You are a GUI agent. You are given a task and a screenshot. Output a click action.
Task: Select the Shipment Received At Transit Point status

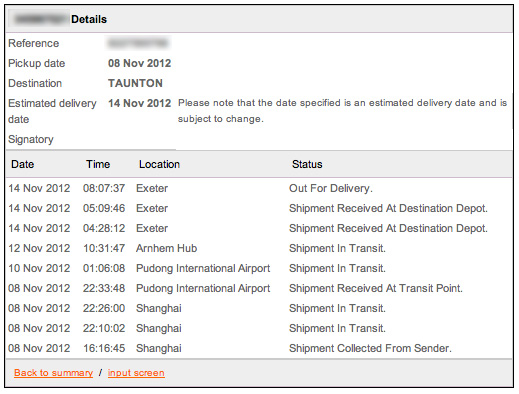(376, 288)
